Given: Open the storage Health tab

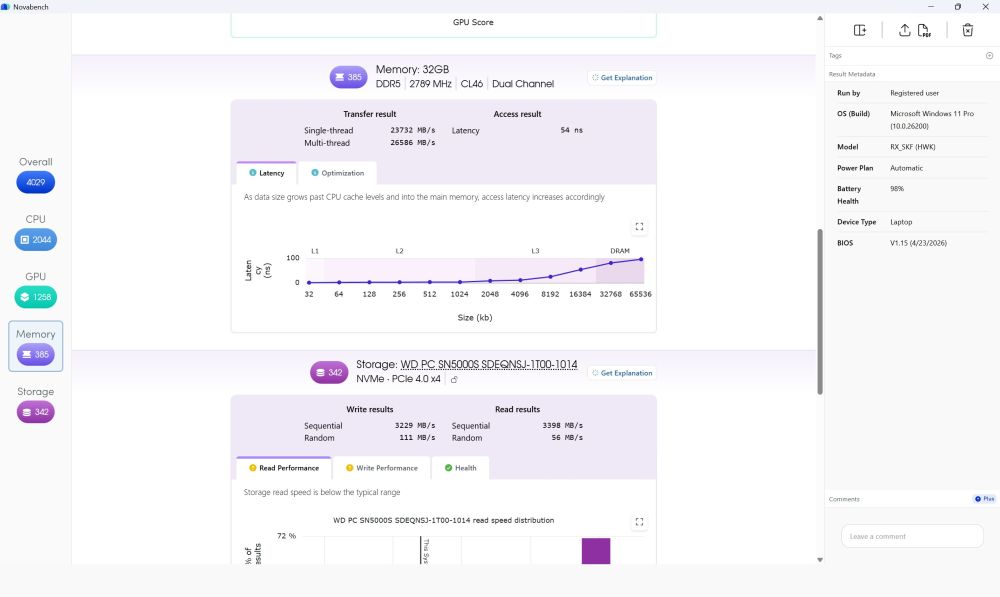Looking at the screenshot, I should (x=460, y=468).
